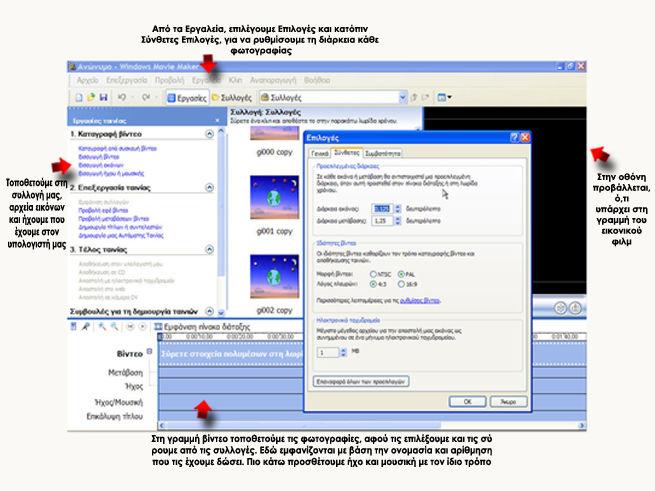Screen dimensions: 655x491
Task: Open the Αναπαραγωγή menu
Action: [x=273, y=80]
